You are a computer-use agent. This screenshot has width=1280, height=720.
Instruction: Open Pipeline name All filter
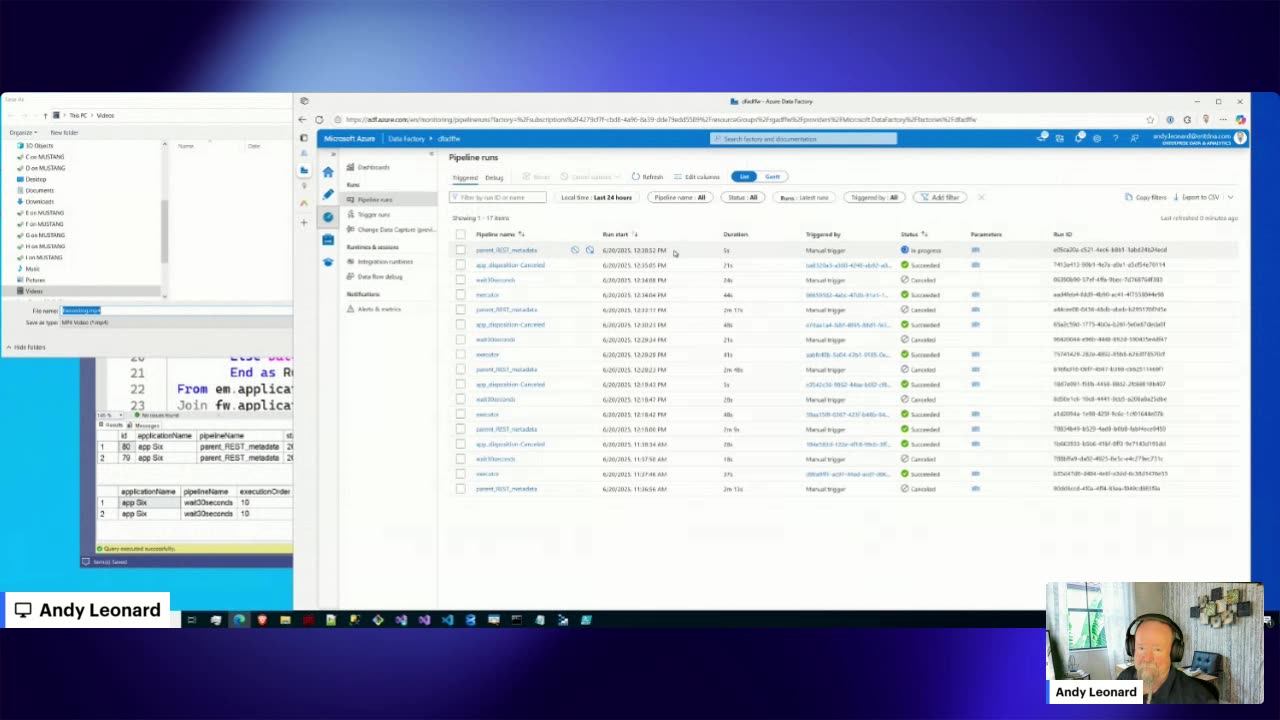680,198
